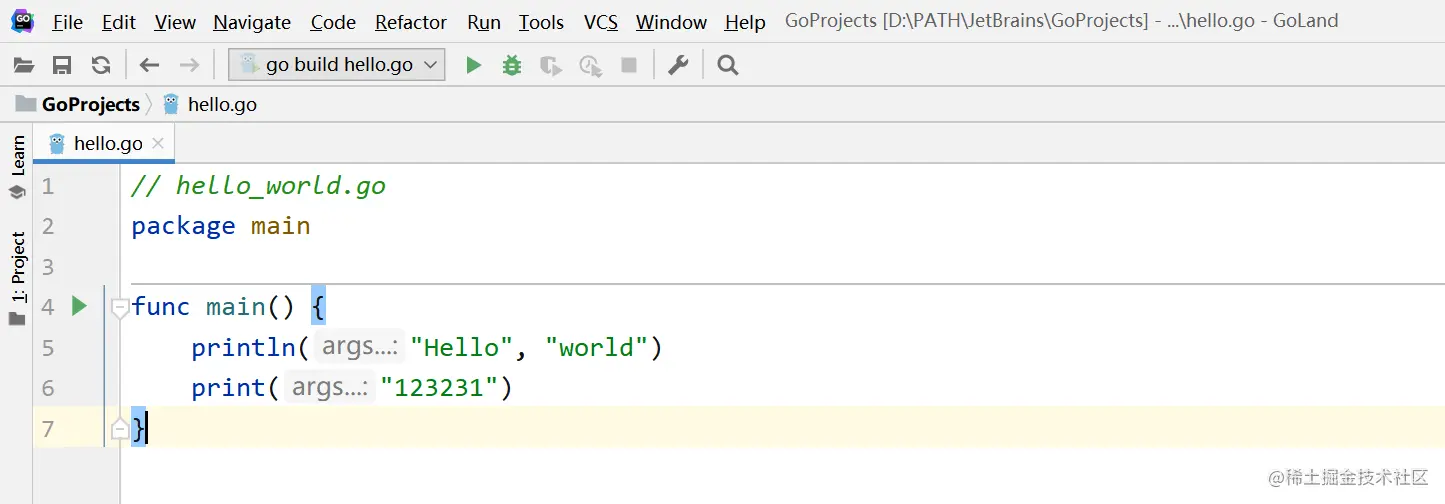Image resolution: width=1445 pixels, height=504 pixels.
Task: Open the Navigate menu
Action: click(x=252, y=22)
